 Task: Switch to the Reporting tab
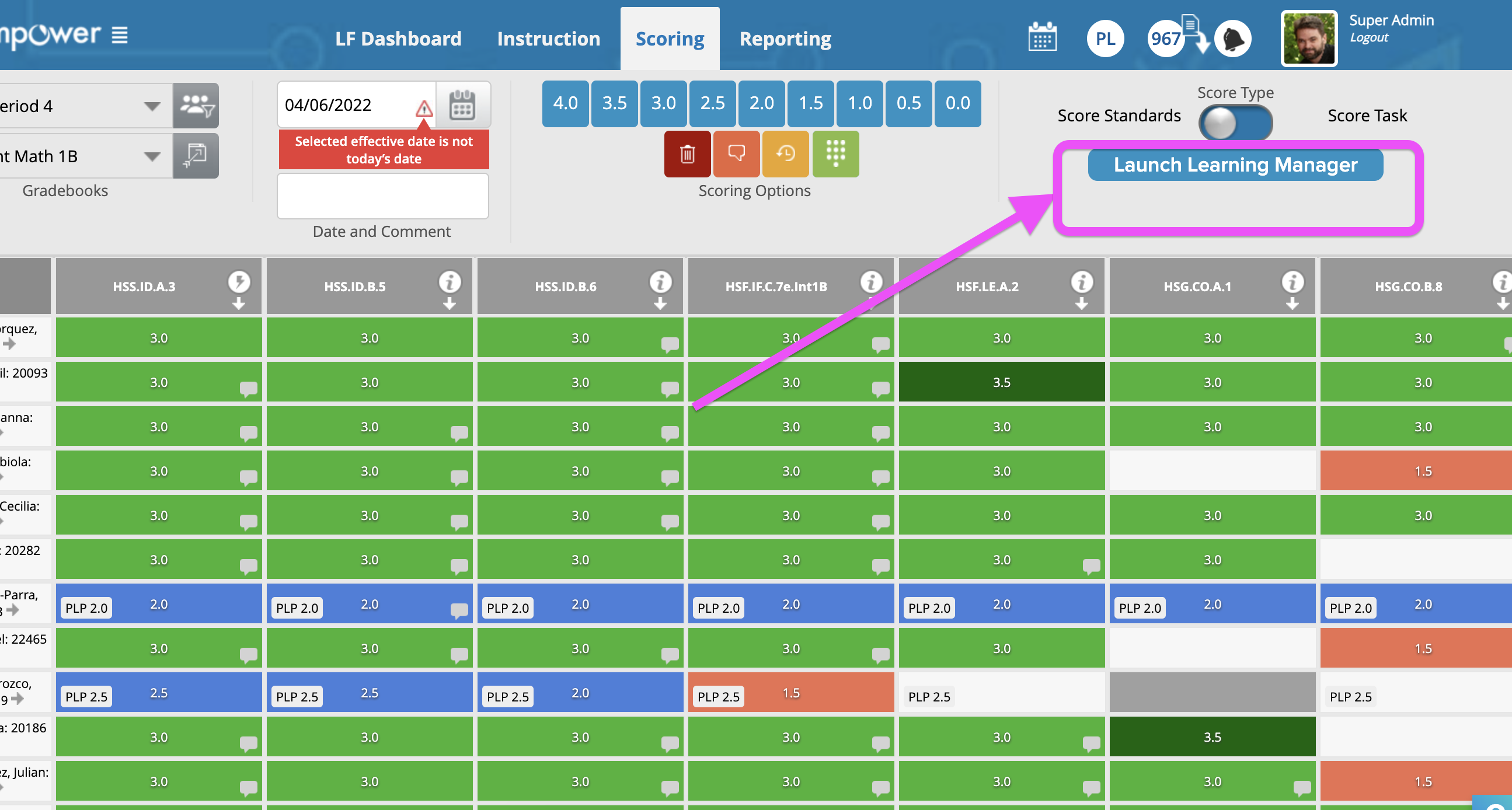[x=785, y=39]
